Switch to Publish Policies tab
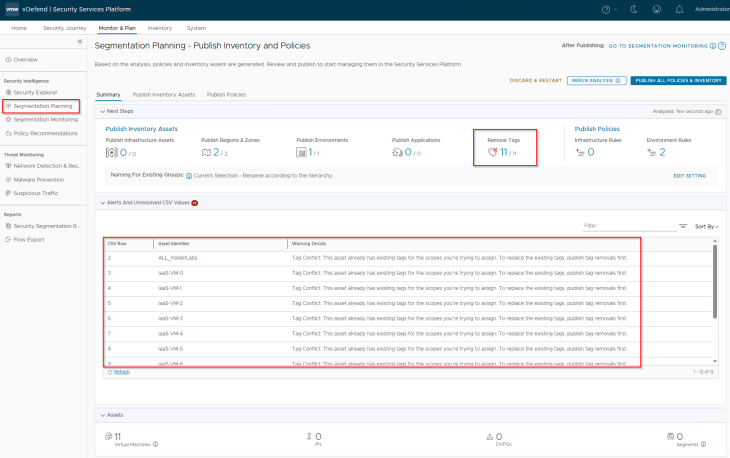This screenshot has height=458, width=730. [x=226, y=94]
